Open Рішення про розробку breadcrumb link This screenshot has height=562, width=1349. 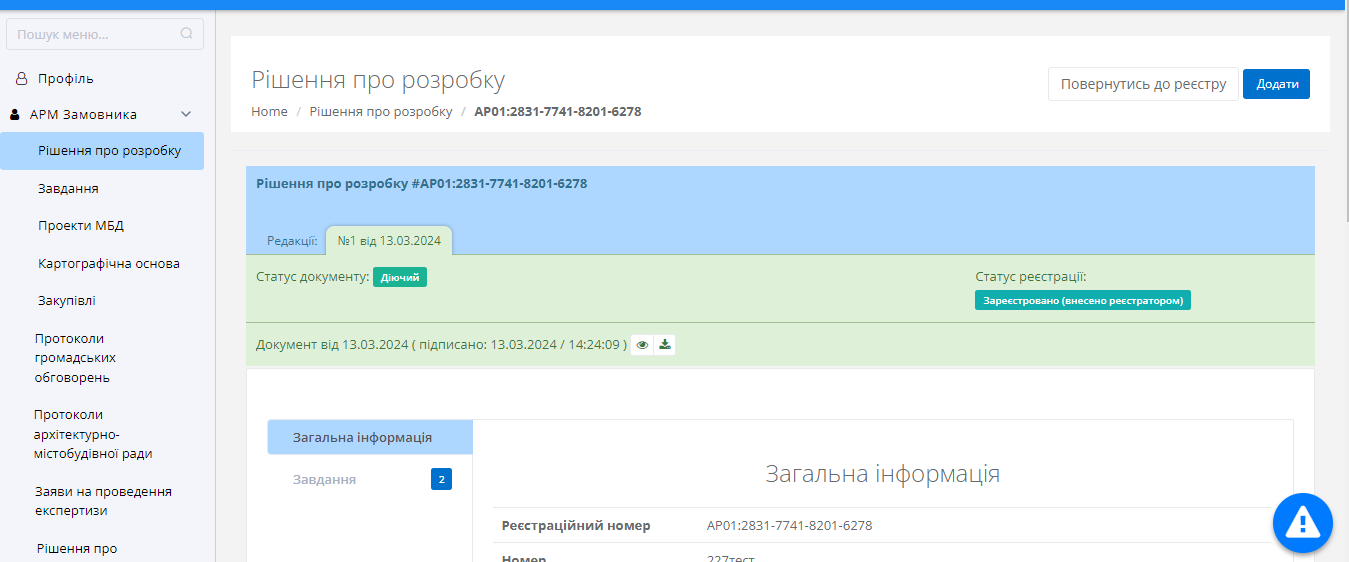click(x=381, y=112)
